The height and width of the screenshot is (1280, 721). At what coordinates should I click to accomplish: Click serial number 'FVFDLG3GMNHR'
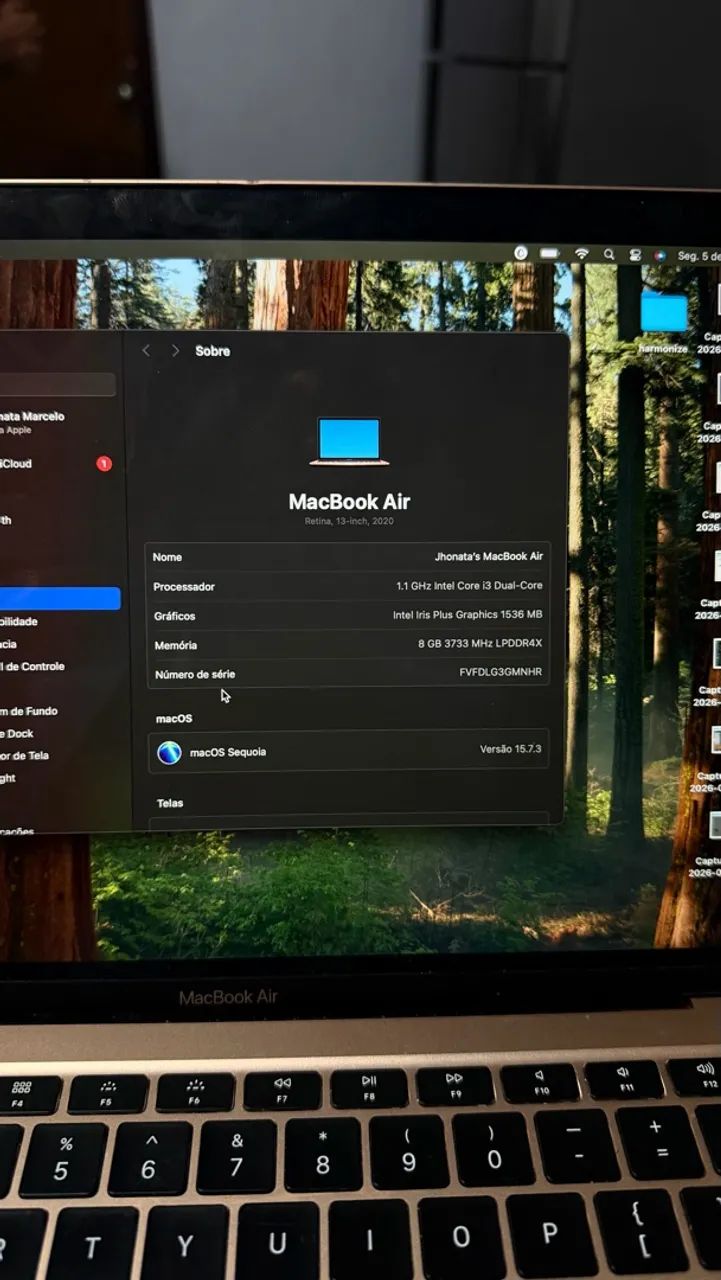click(x=501, y=672)
